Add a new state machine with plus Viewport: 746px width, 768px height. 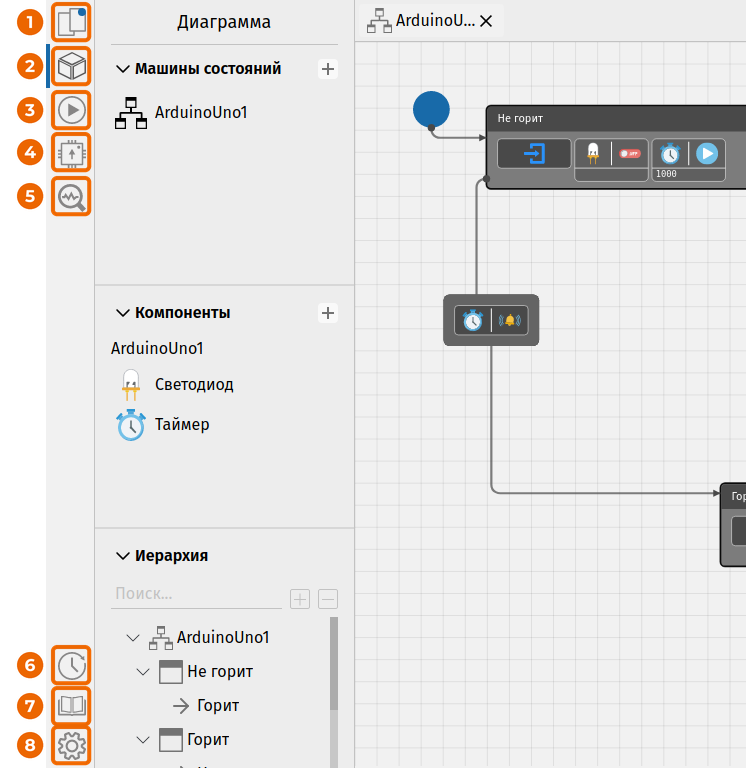click(x=328, y=69)
